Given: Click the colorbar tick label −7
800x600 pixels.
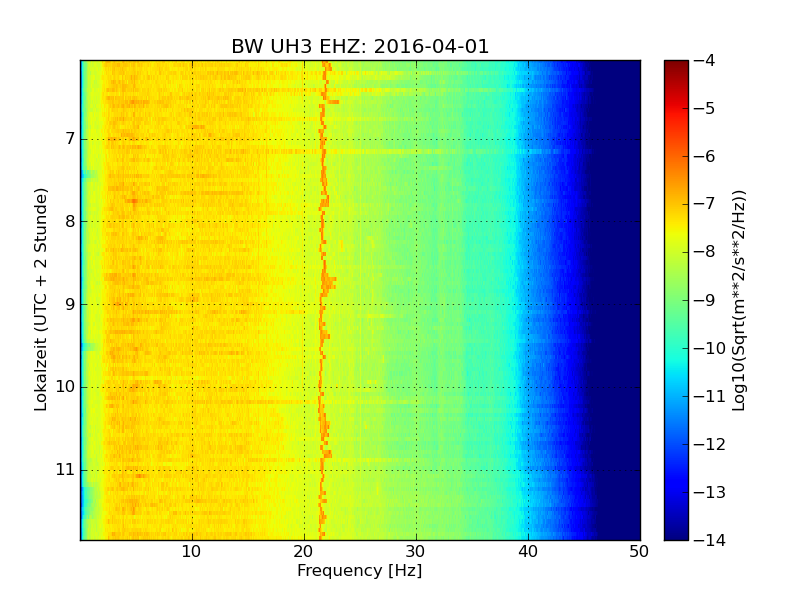Looking at the screenshot, I should coord(704,204).
